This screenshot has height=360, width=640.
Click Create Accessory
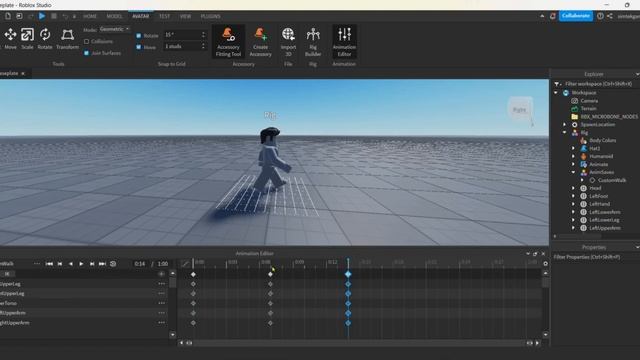260,42
